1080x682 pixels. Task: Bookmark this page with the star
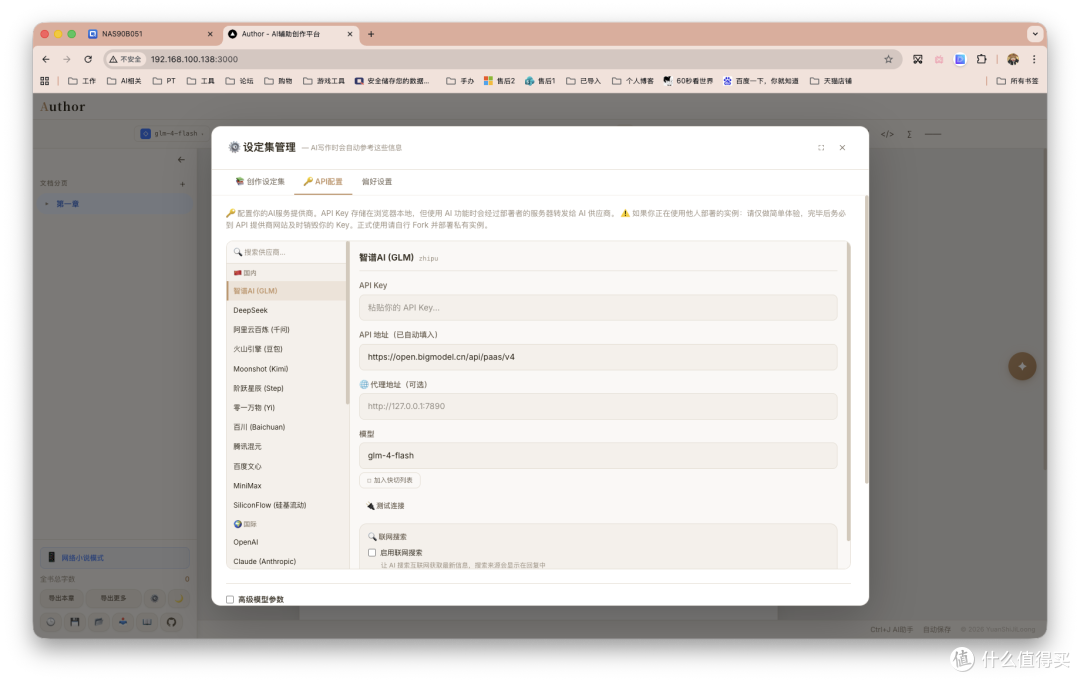tap(889, 59)
